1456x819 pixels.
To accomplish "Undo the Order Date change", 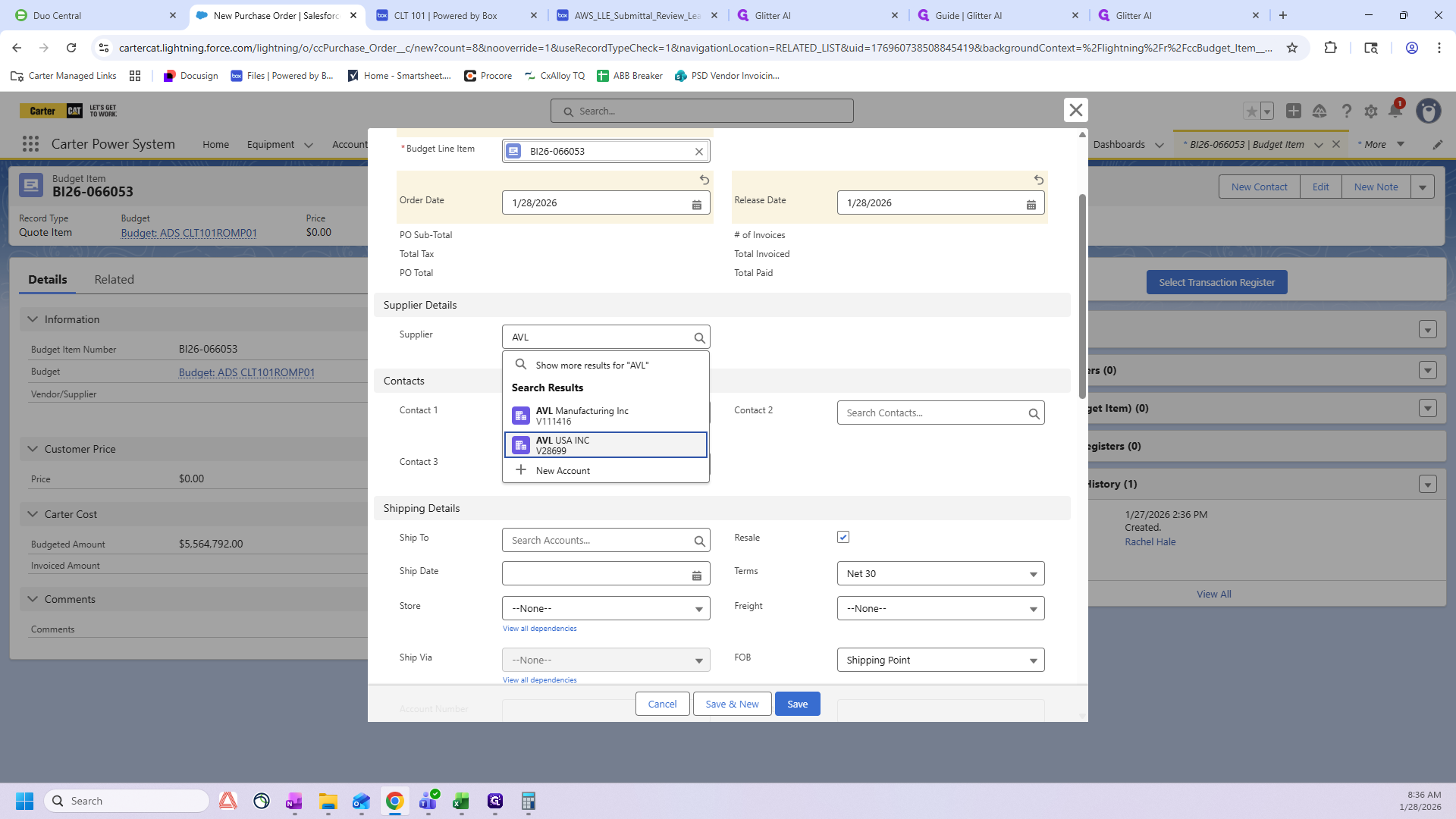I will pyautogui.click(x=704, y=180).
